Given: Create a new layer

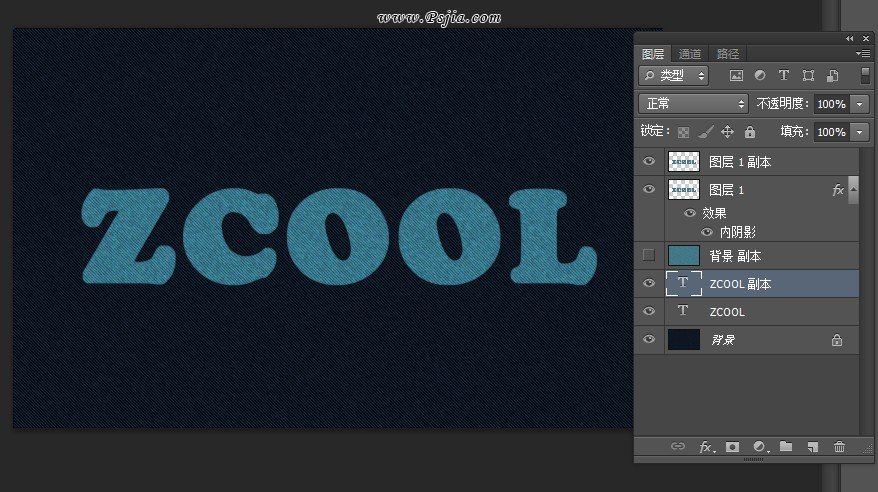Looking at the screenshot, I should coord(812,447).
